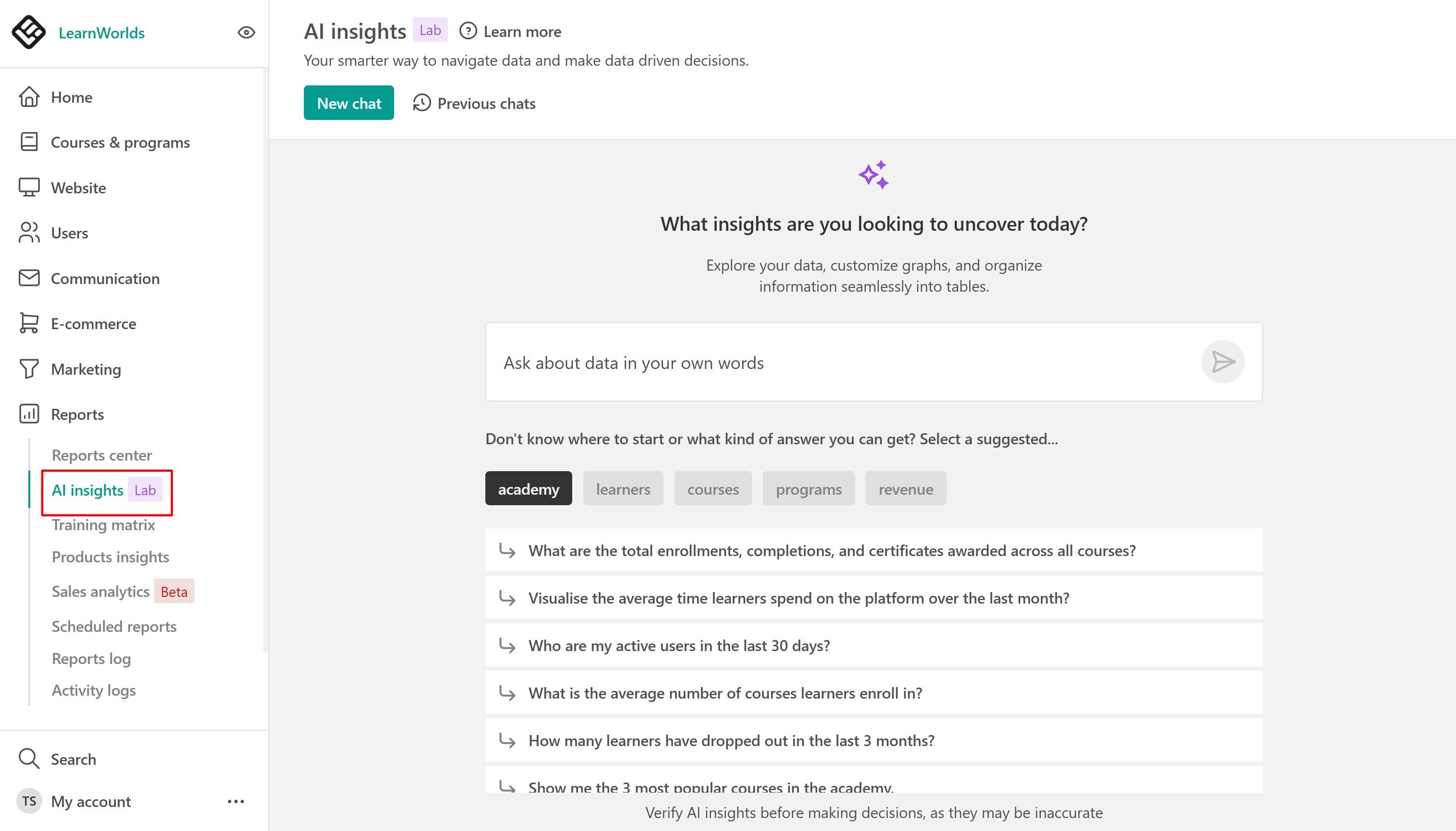Expand the Users menu

tap(69, 233)
